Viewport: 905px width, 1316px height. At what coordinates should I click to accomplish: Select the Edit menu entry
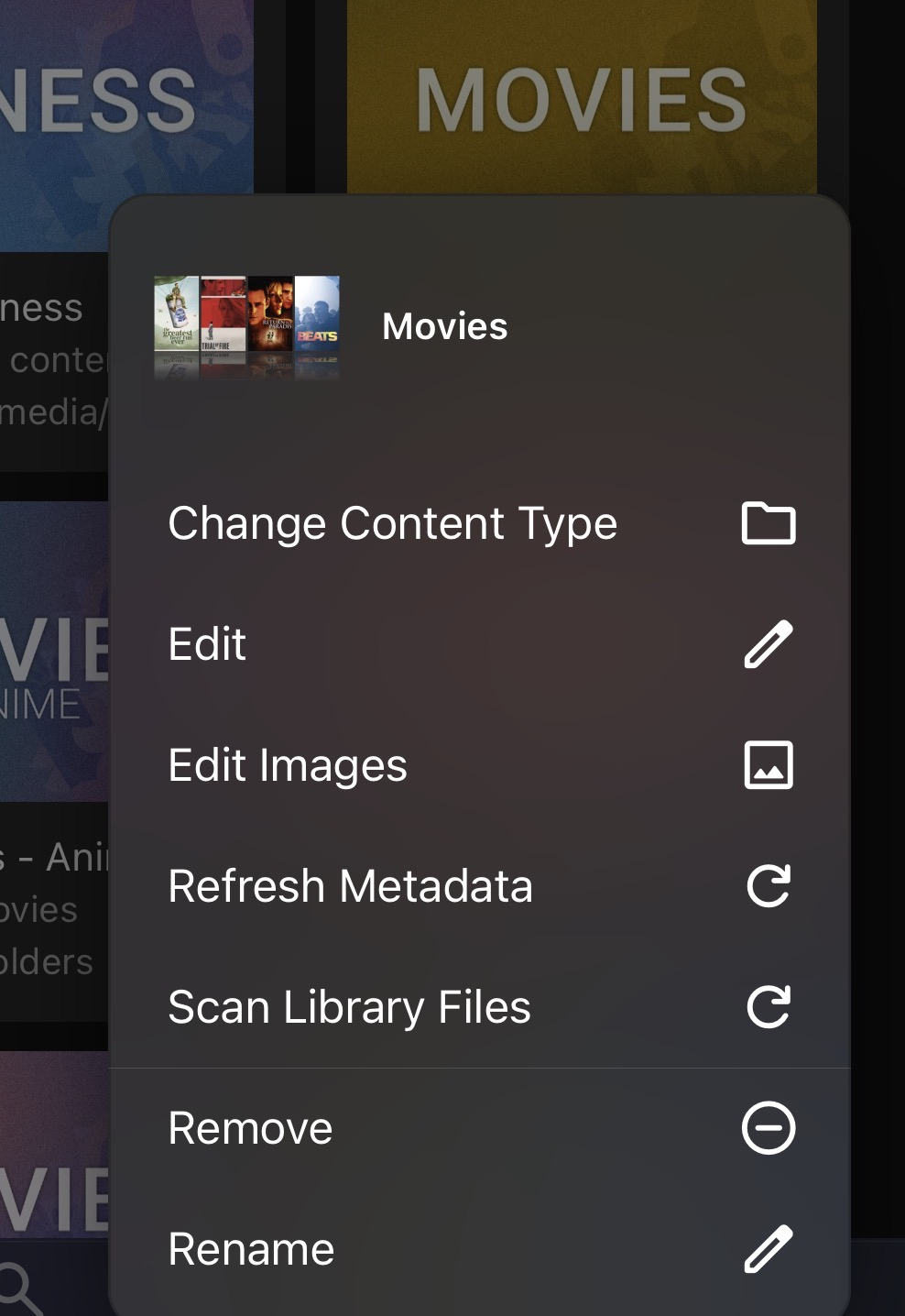pos(208,644)
